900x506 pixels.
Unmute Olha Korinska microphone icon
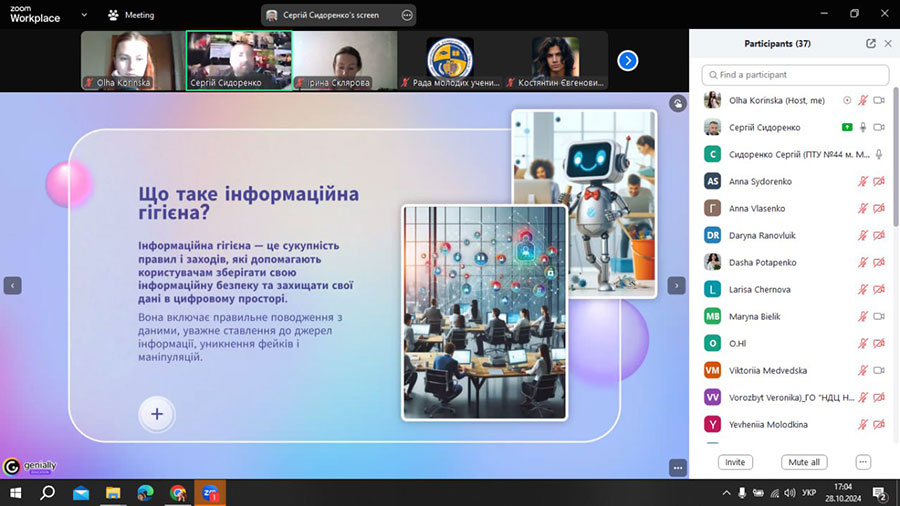pyautogui.click(x=863, y=100)
